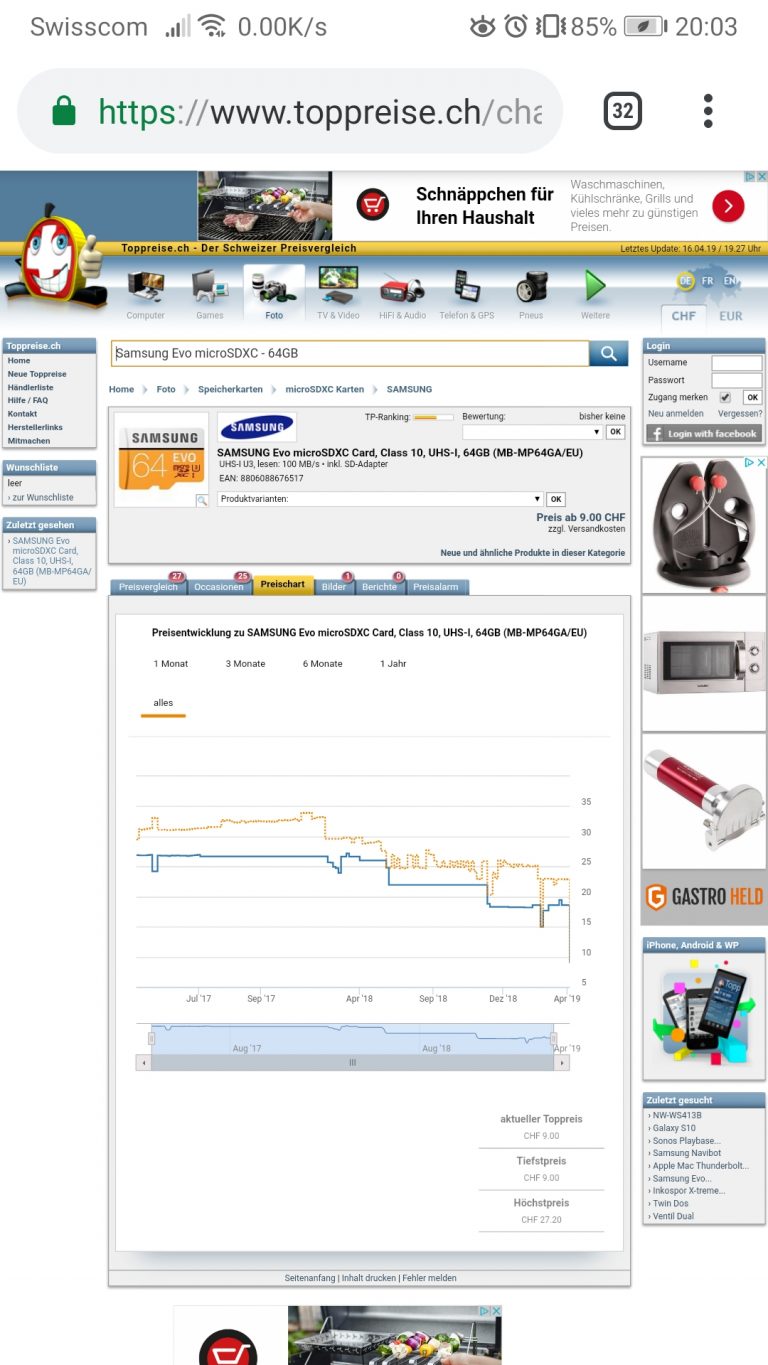Switch to Berichte tab

tap(379, 587)
